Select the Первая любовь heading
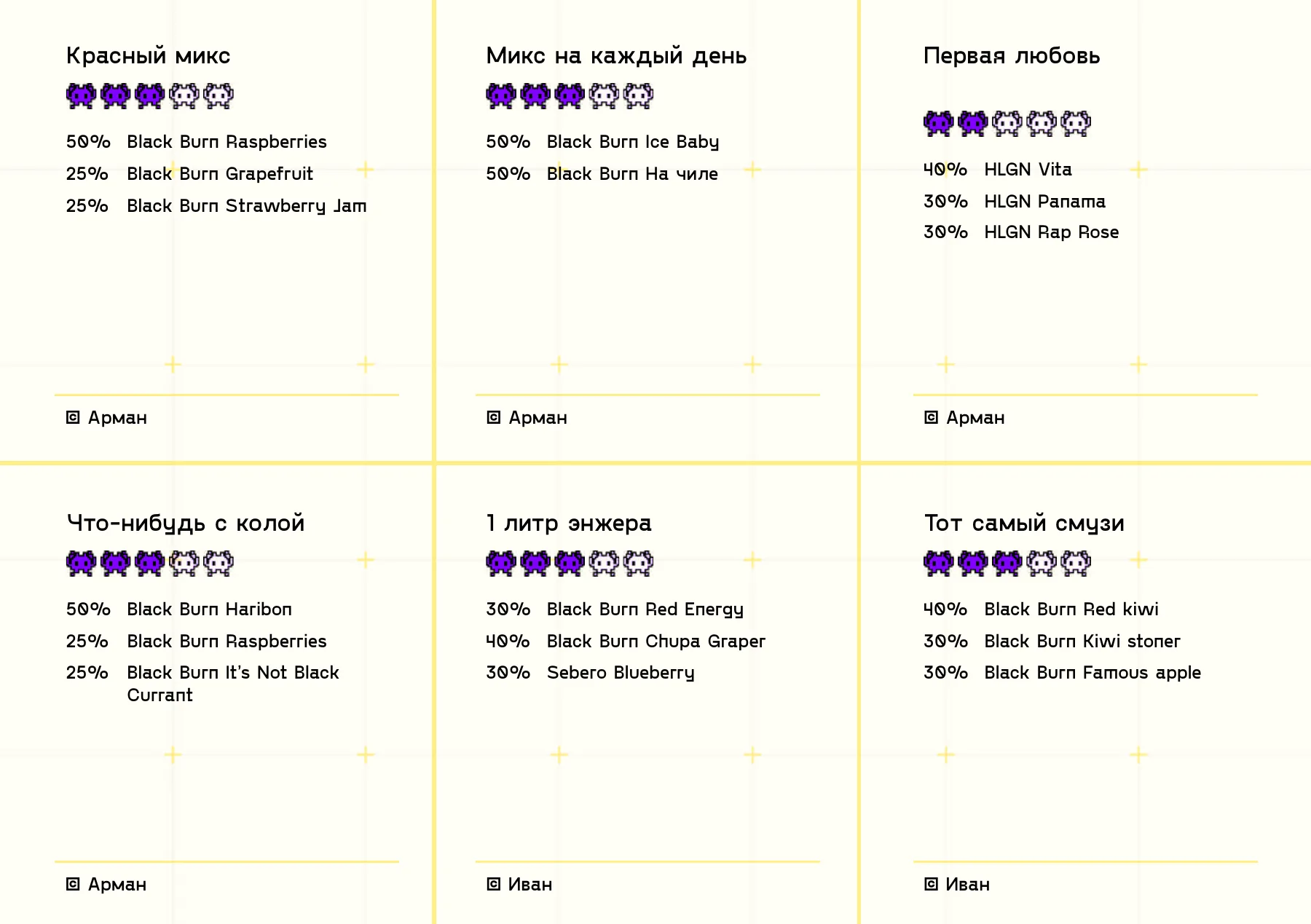The width and height of the screenshot is (1311, 924). tap(1012, 55)
